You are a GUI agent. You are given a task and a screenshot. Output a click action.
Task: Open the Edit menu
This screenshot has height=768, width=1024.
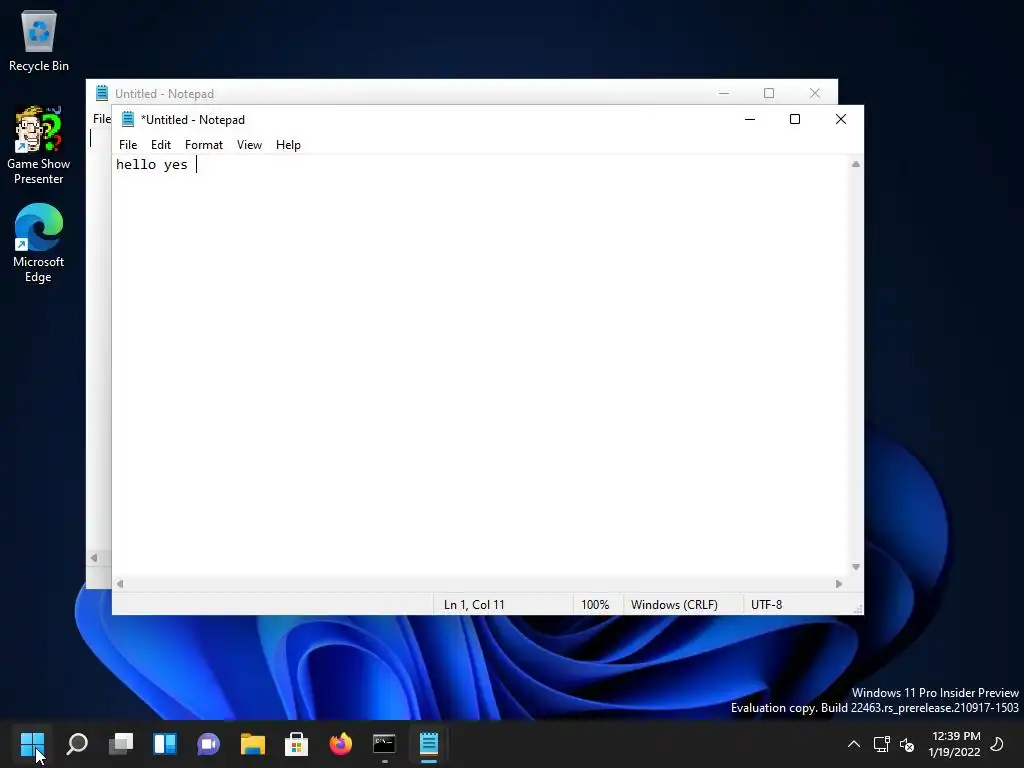coord(161,145)
